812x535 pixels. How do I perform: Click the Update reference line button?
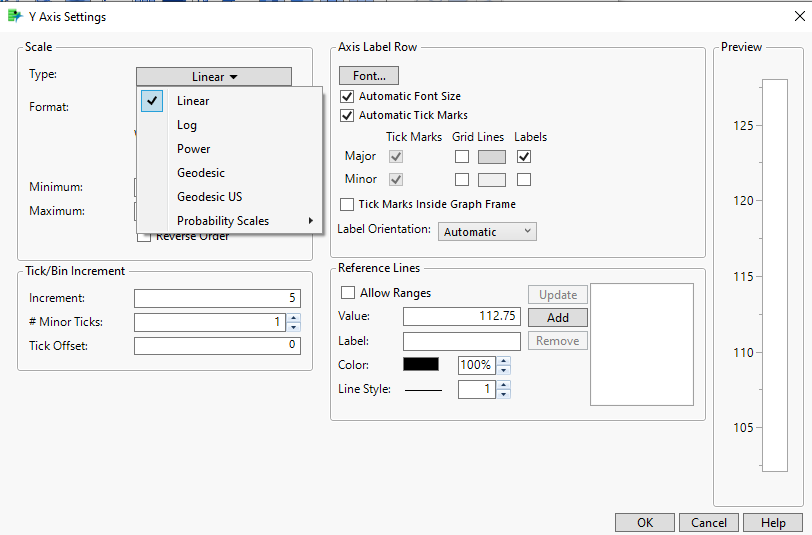click(558, 295)
